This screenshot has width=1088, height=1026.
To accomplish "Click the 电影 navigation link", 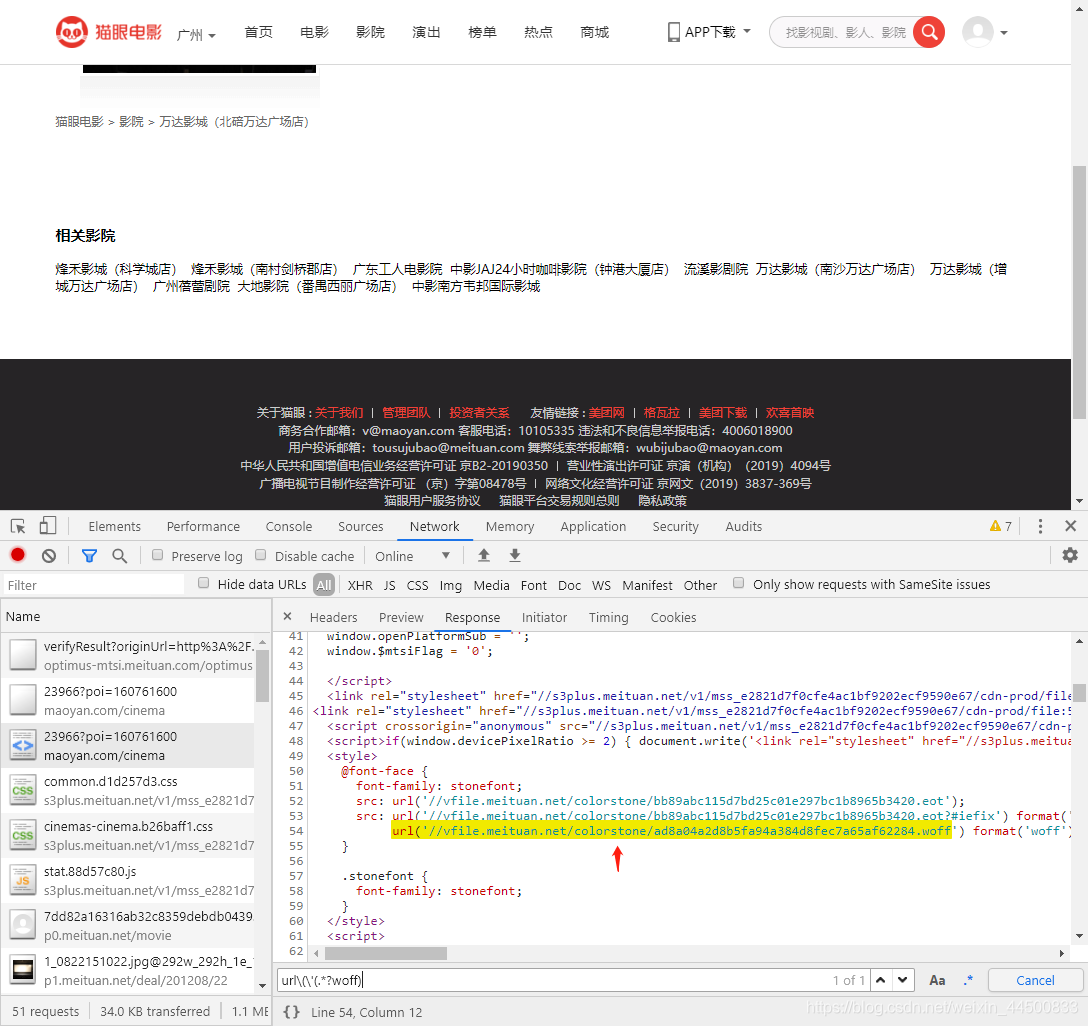I will 314,32.
